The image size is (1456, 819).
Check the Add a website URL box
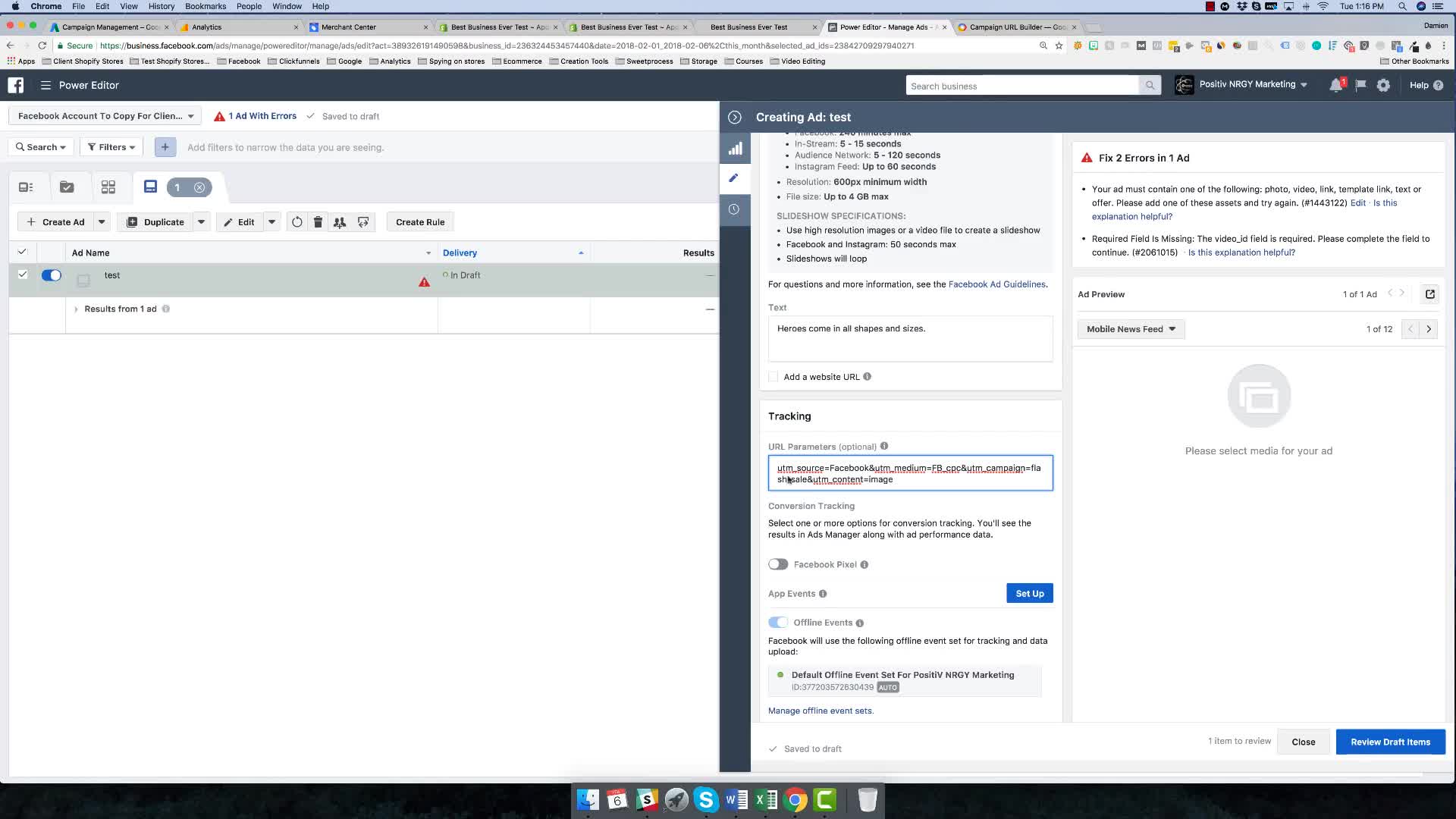[773, 377]
